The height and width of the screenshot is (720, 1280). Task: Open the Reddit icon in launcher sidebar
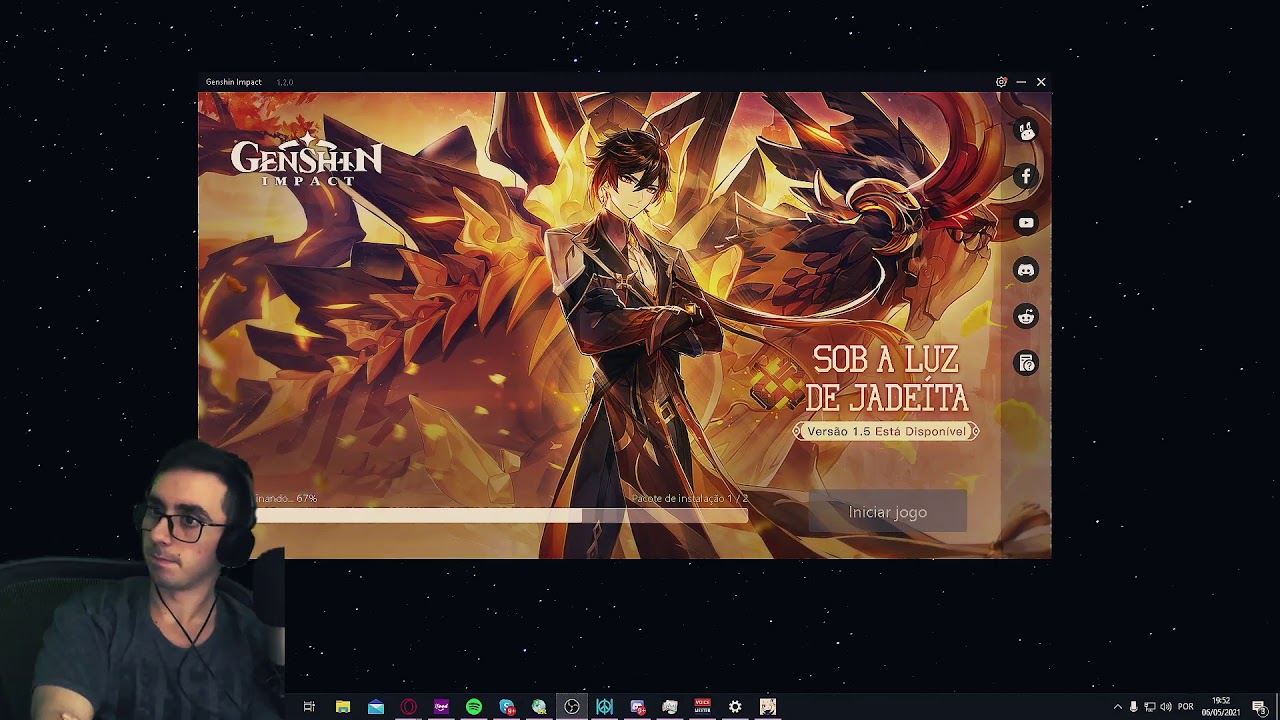(1026, 317)
